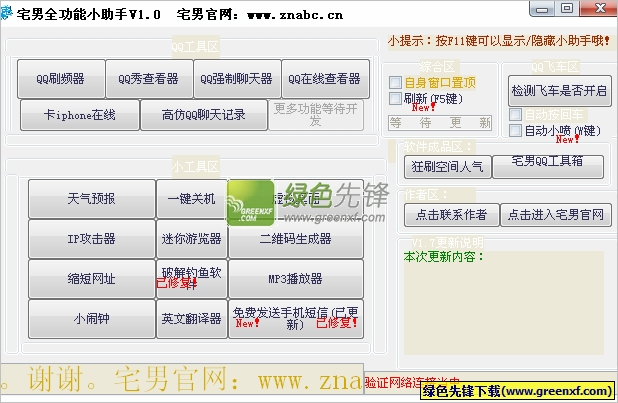This screenshot has height=403, width=618.
Task: Minimize the 宅男全功能小助手 window
Action: point(542,9)
